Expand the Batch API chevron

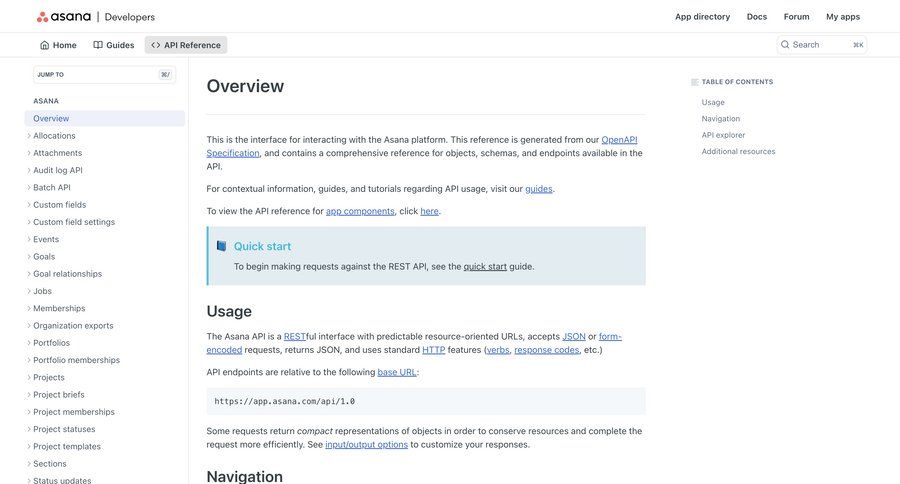coord(29,187)
